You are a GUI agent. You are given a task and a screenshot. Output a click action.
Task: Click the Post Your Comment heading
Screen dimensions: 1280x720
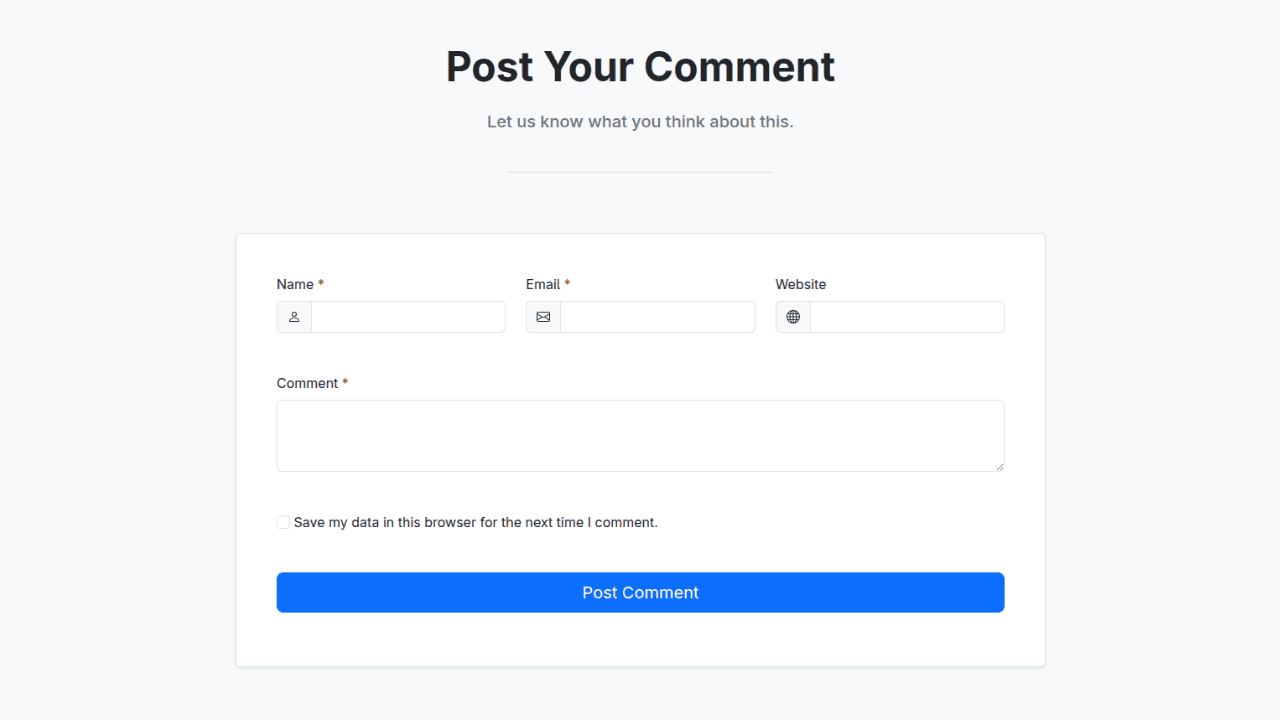(640, 66)
